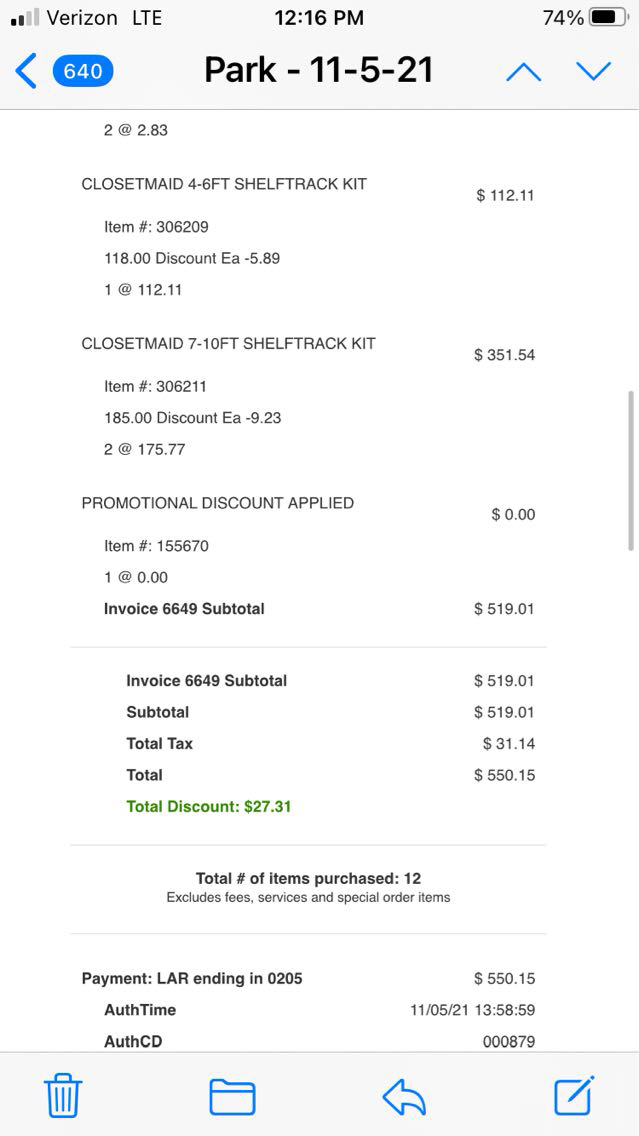Compose a new message
This screenshot has width=639, height=1136.
point(574,1096)
